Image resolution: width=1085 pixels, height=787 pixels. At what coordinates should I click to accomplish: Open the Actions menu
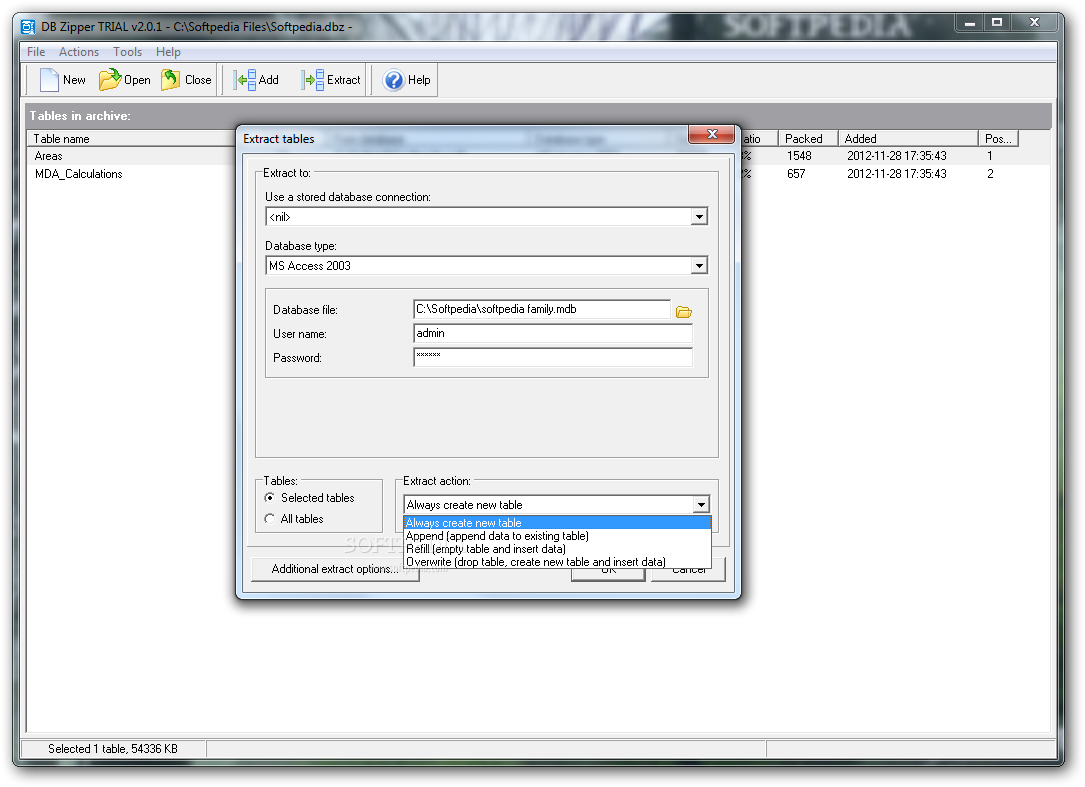coord(79,52)
